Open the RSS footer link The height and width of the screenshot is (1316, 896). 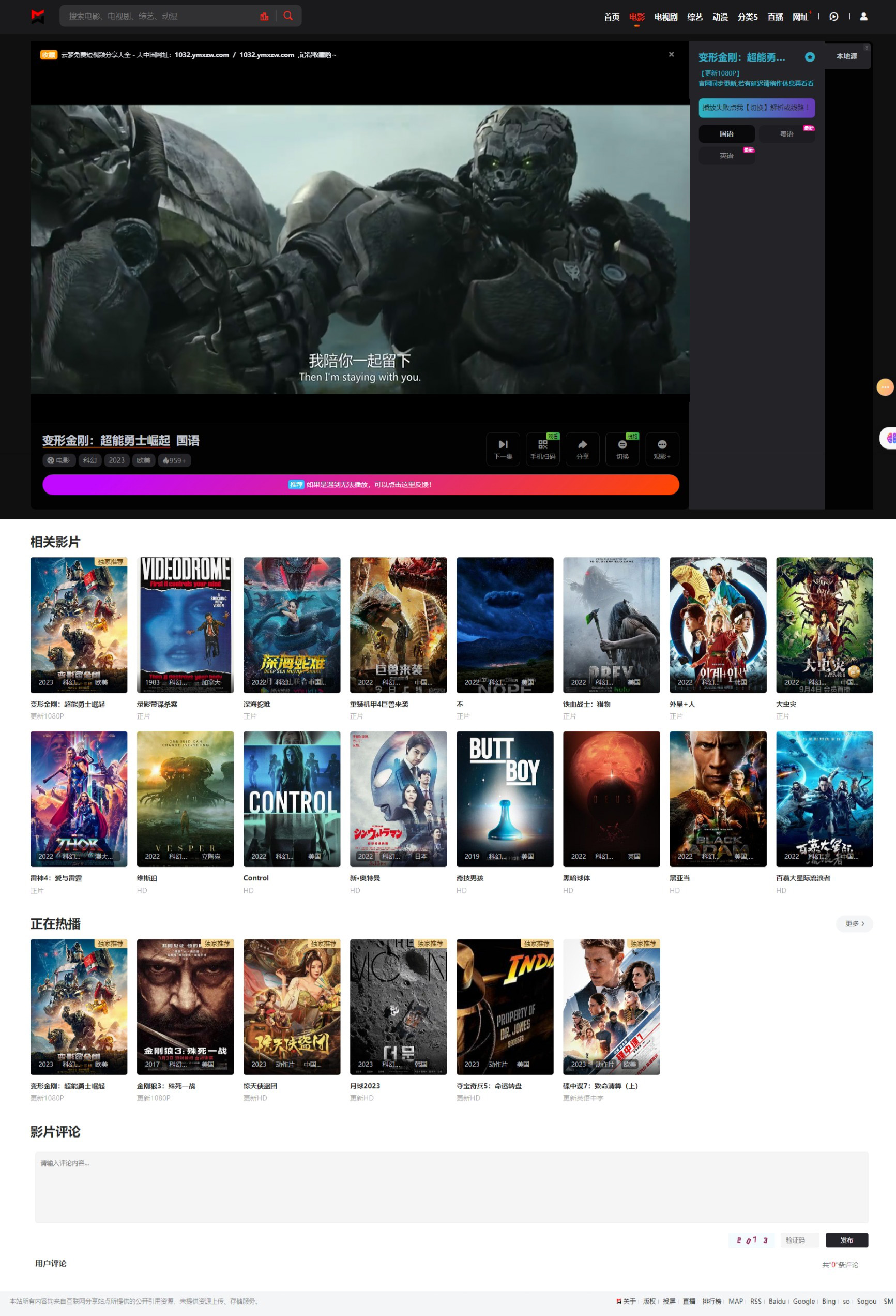point(756,1302)
